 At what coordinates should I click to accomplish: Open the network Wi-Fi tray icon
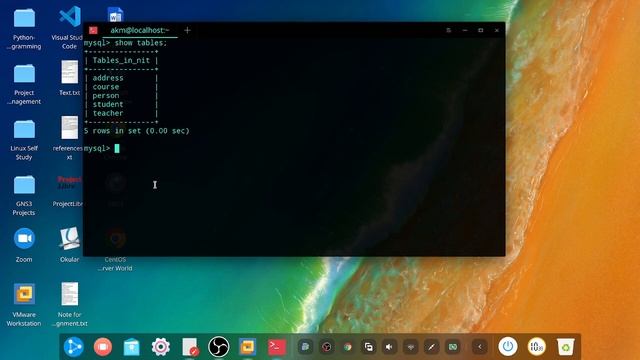tap(411, 347)
